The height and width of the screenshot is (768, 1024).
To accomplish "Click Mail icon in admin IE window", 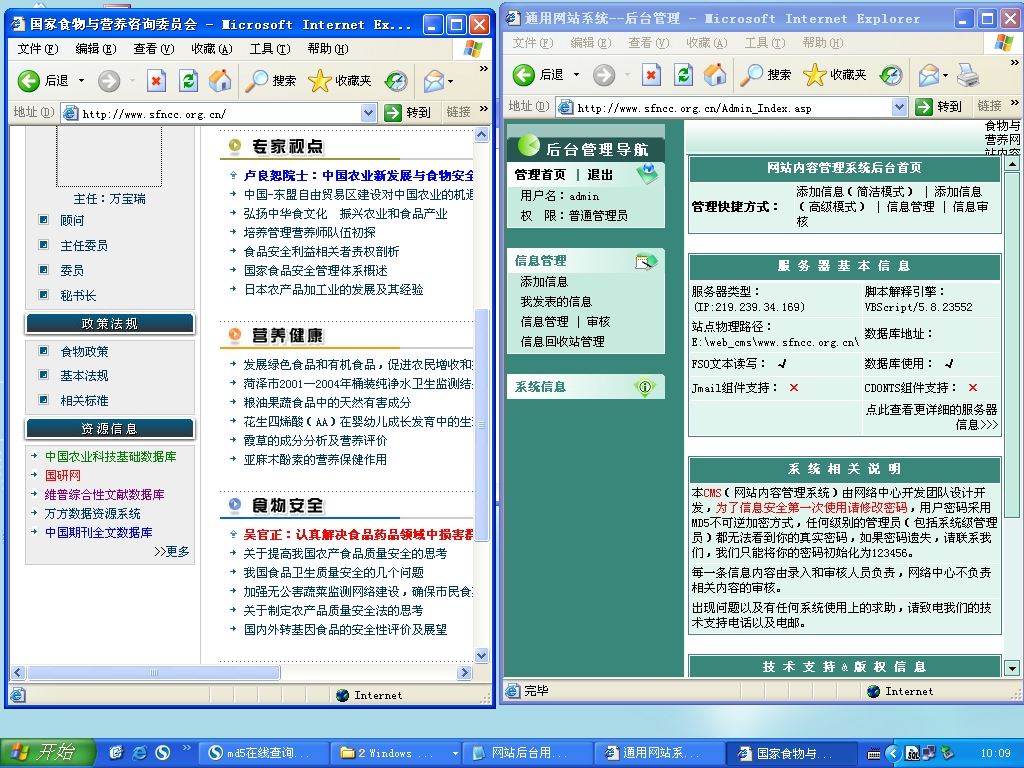I will tap(929, 75).
